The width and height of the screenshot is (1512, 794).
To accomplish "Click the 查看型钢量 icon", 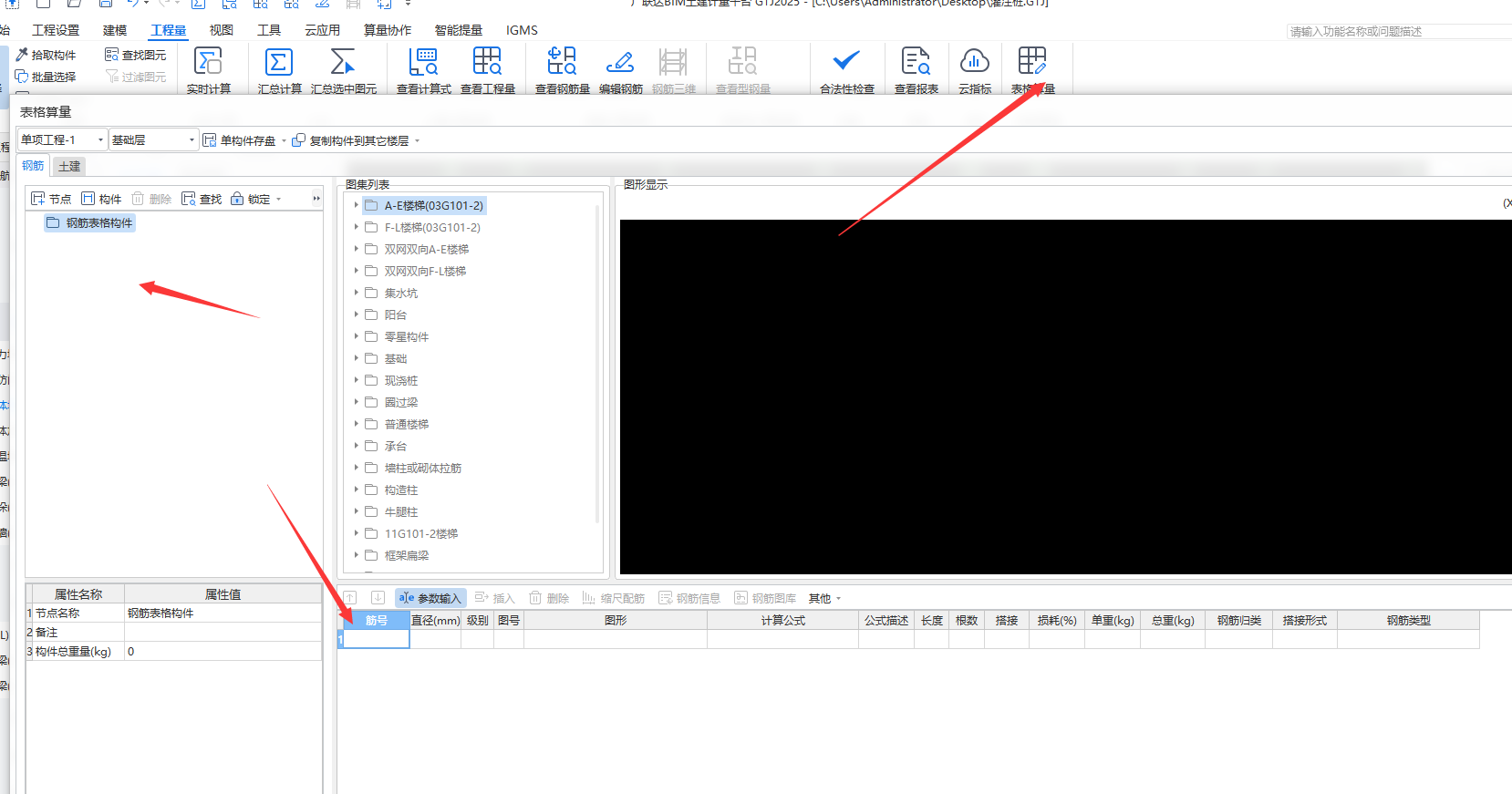I will point(742,62).
